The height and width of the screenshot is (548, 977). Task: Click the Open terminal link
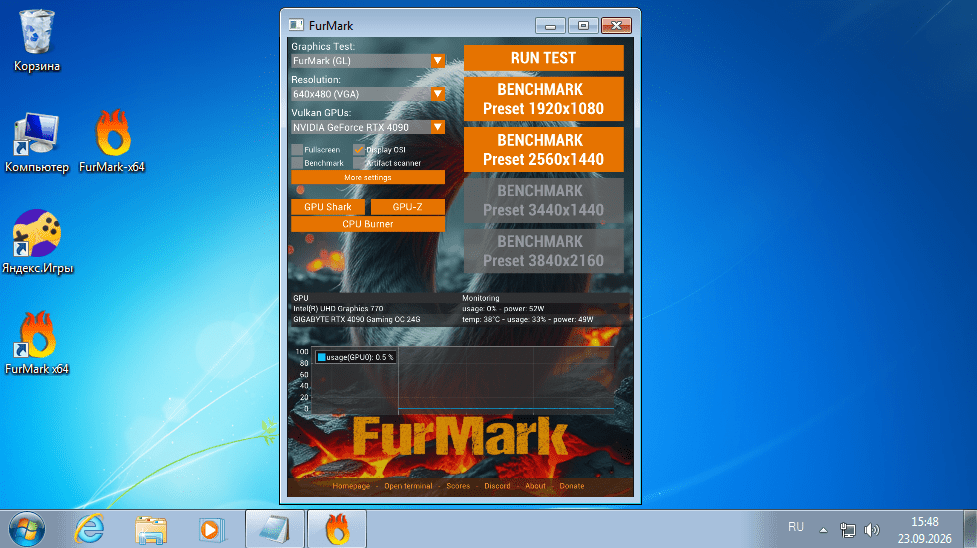point(408,486)
